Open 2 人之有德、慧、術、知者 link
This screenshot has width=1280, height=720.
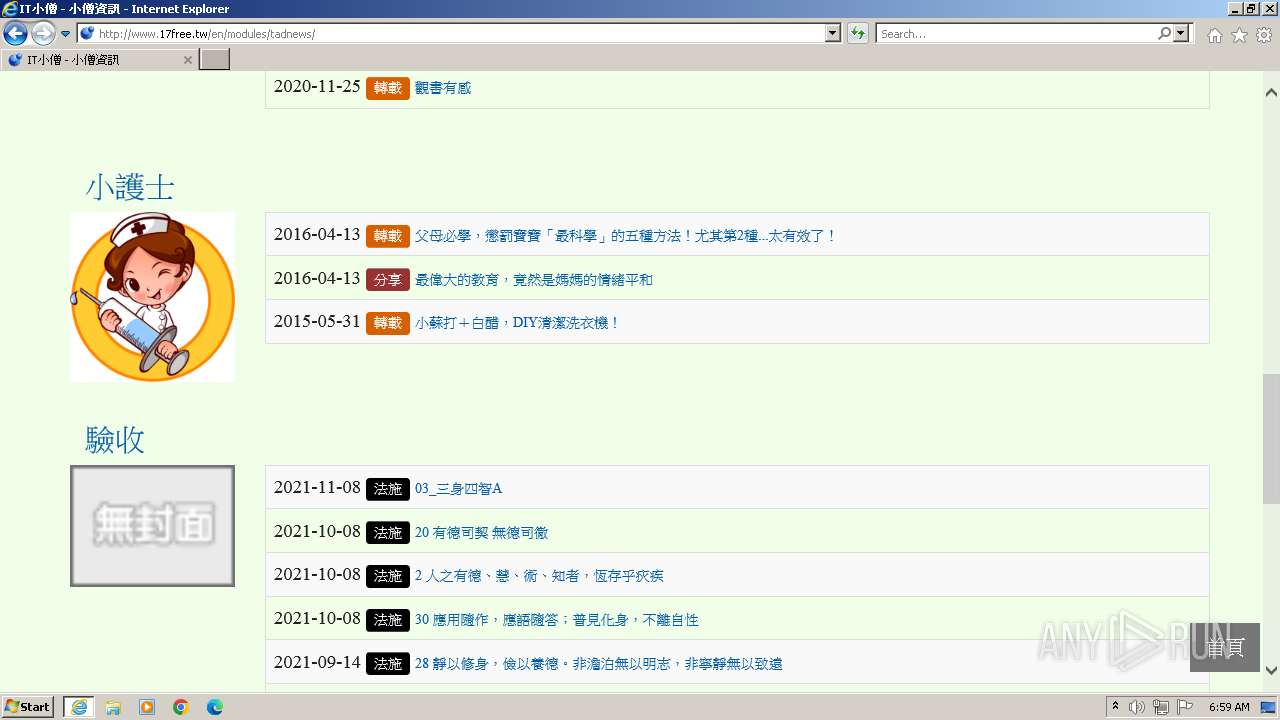point(539,576)
